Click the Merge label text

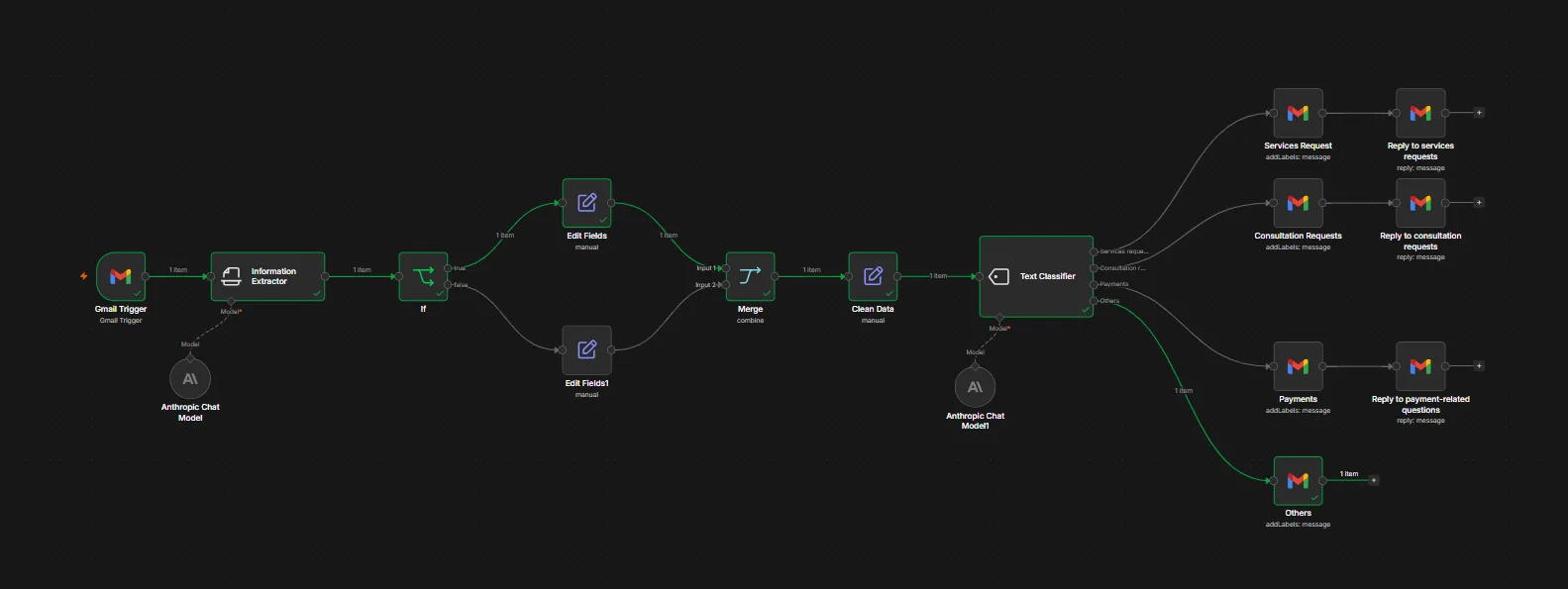point(751,309)
